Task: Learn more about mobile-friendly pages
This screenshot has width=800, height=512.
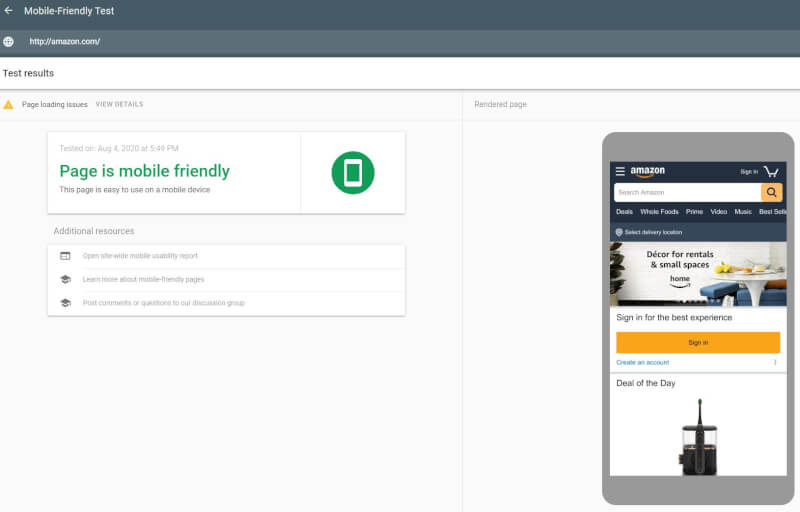Action: click(x=143, y=279)
